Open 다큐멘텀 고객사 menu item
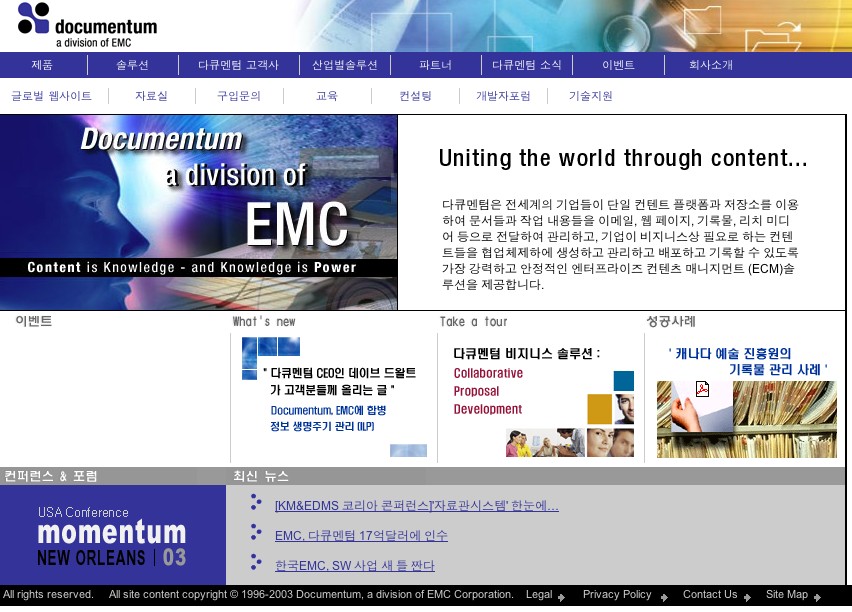Image resolution: width=852 pixels, height=612 pixels. click(238, 65)
